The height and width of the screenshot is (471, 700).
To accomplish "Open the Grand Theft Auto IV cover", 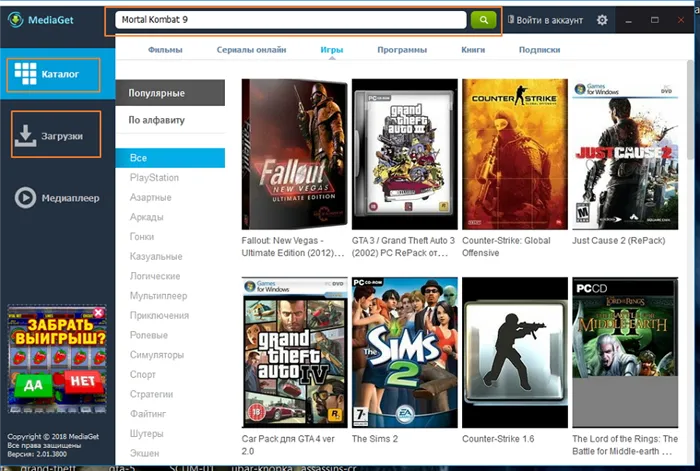I will coord(294,352).
